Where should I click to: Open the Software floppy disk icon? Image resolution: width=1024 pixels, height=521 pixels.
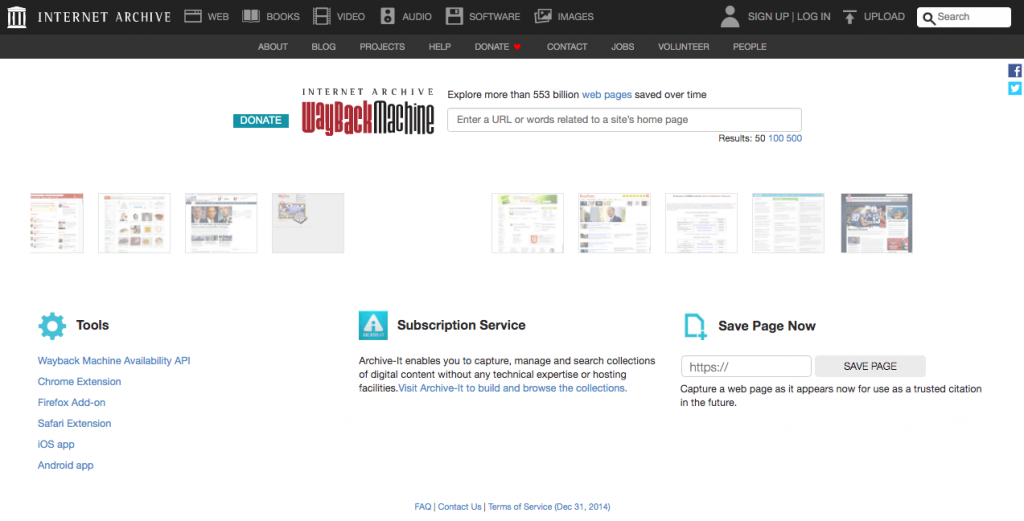pyautogui.click(x=455, y=16)
